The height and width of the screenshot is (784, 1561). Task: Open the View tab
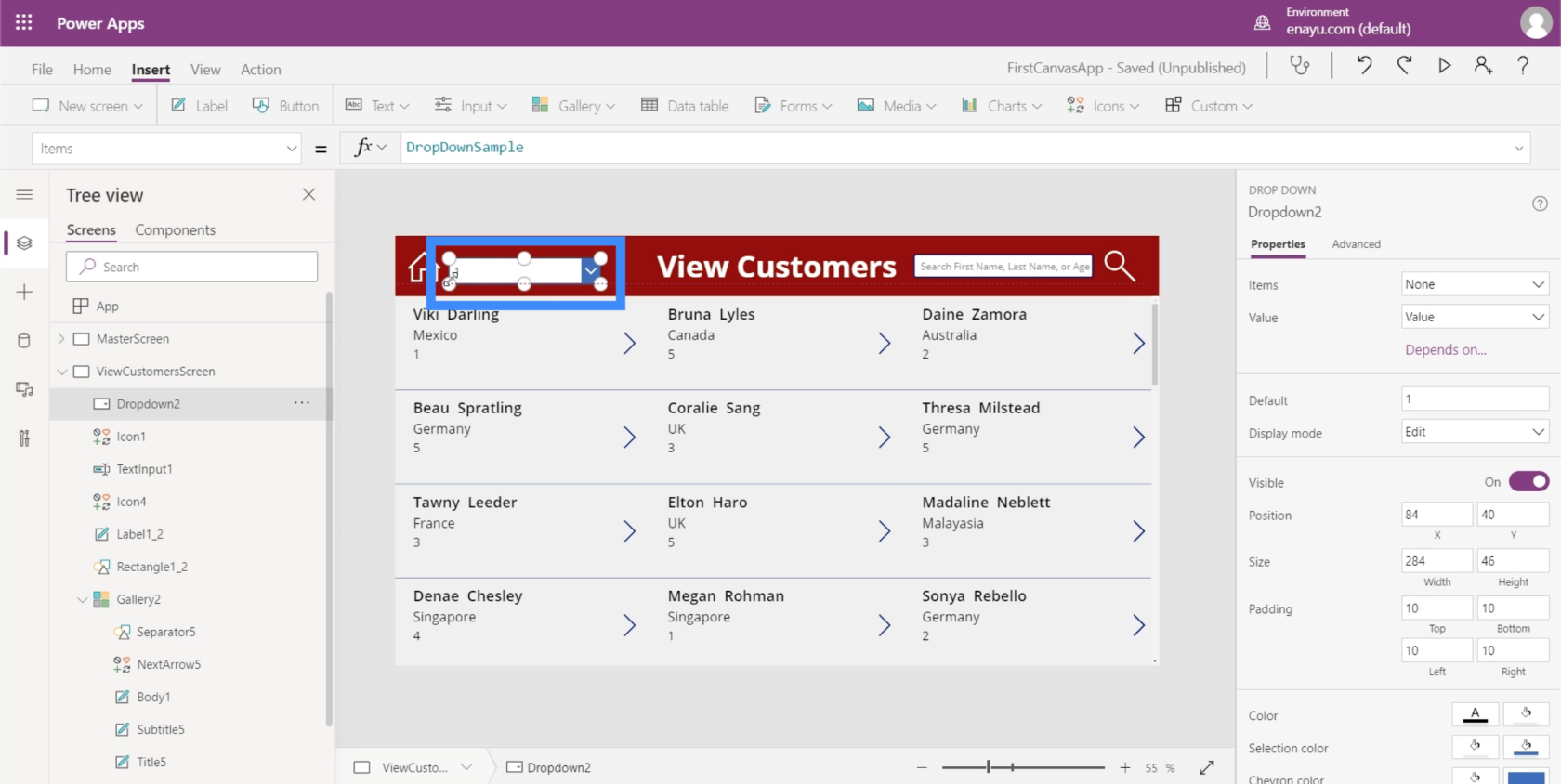(205, 69)
